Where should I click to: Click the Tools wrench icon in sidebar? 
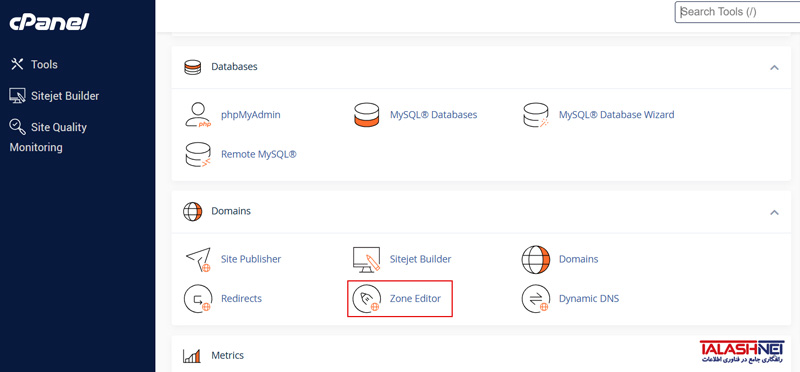point(17,64)
